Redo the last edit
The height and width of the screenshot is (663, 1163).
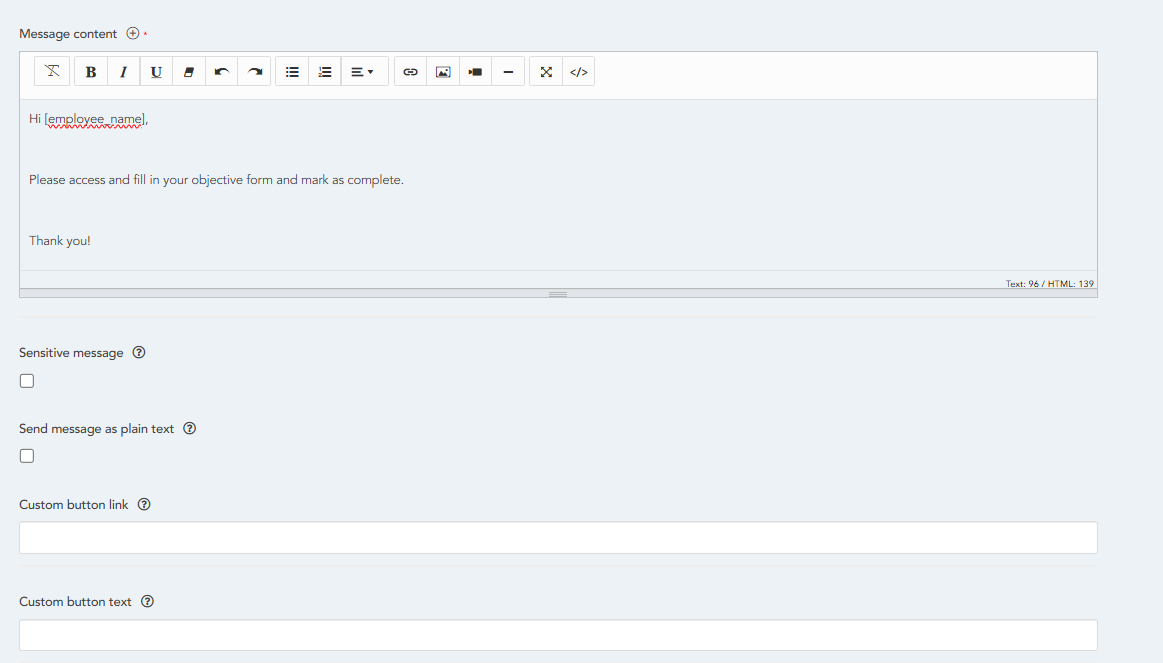click(255, 72)
